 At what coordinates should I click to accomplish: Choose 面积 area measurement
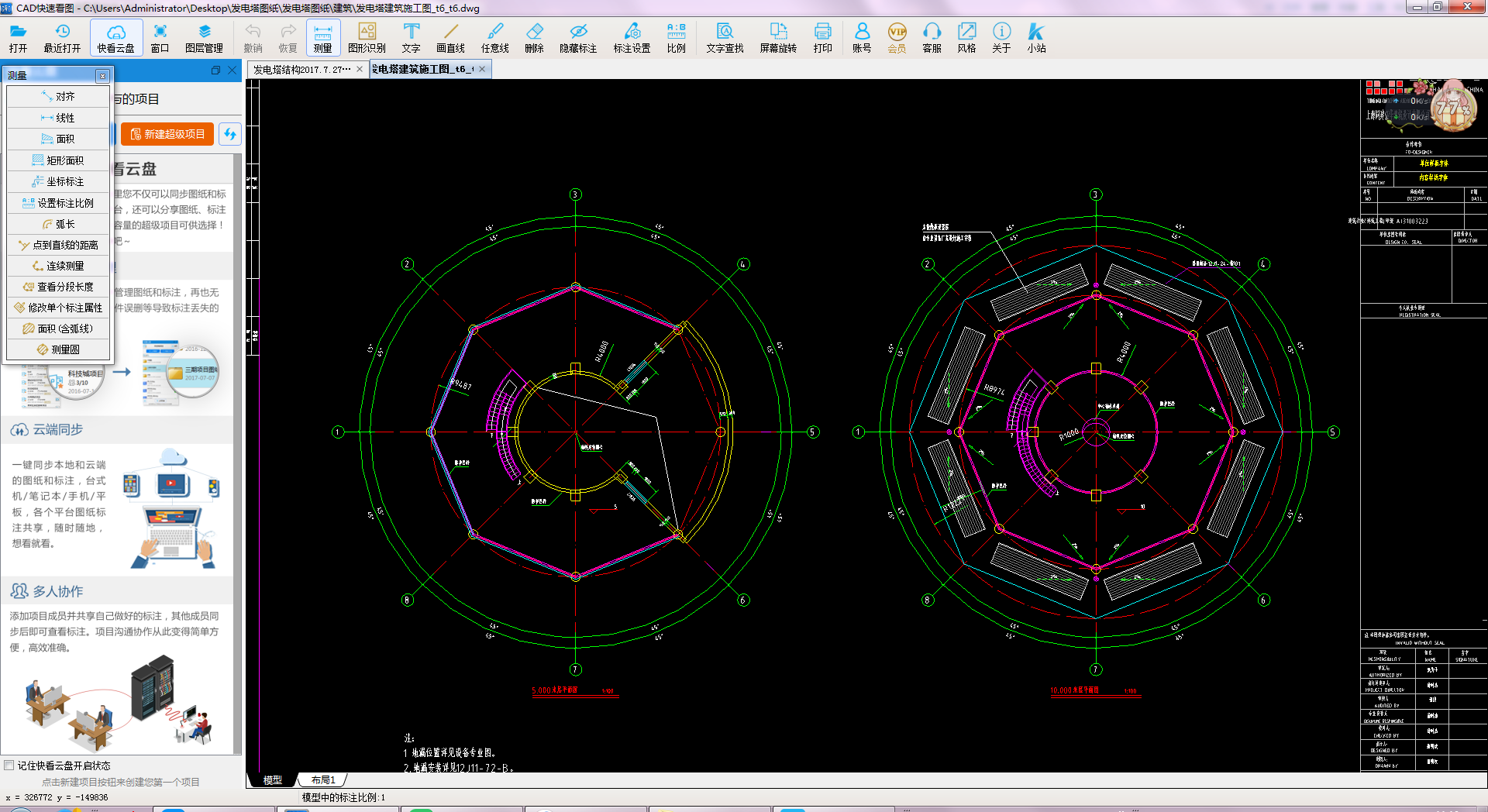click(58, 139)
